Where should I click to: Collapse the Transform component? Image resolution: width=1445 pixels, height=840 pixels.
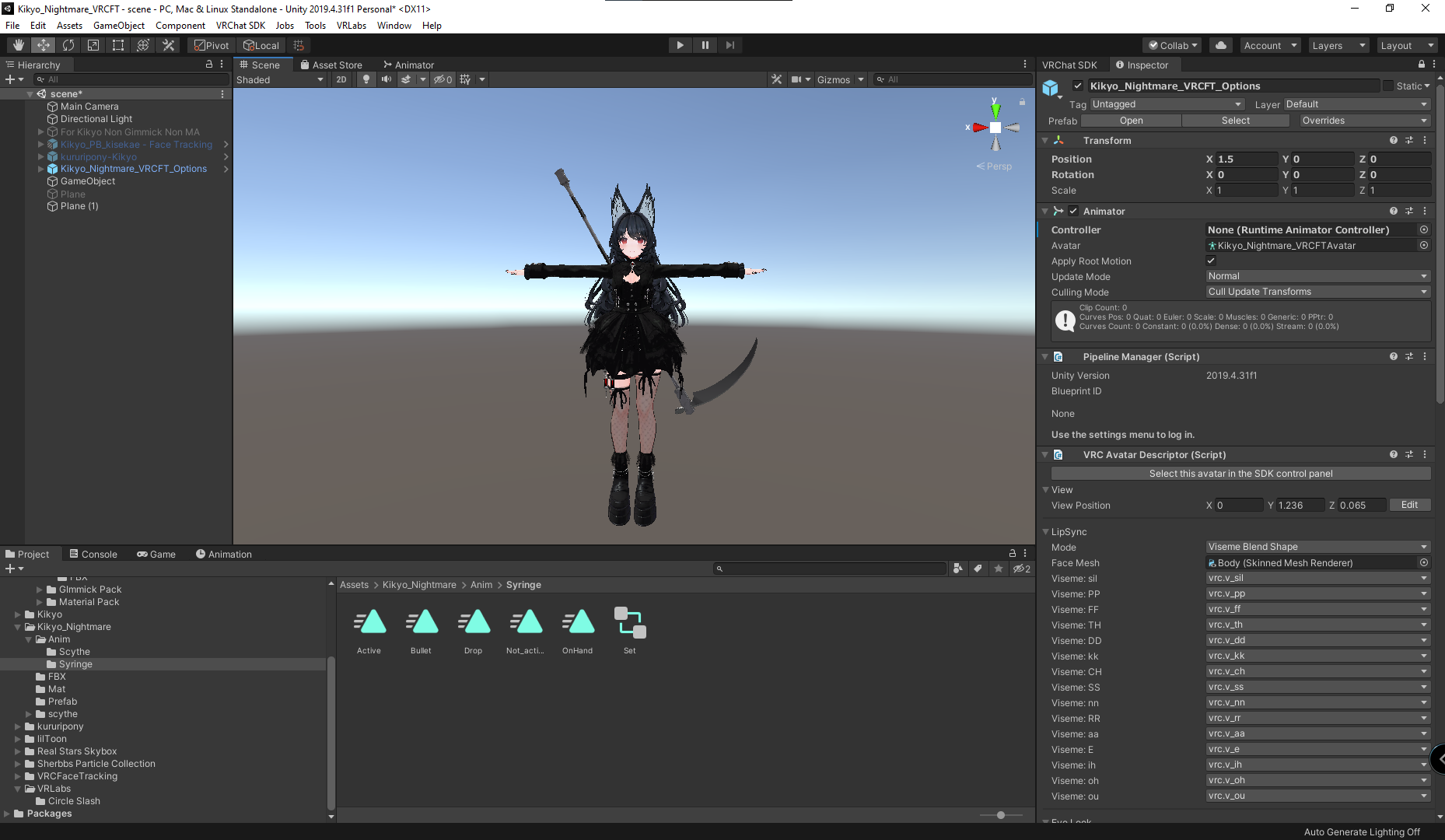tap(1045, 140)
